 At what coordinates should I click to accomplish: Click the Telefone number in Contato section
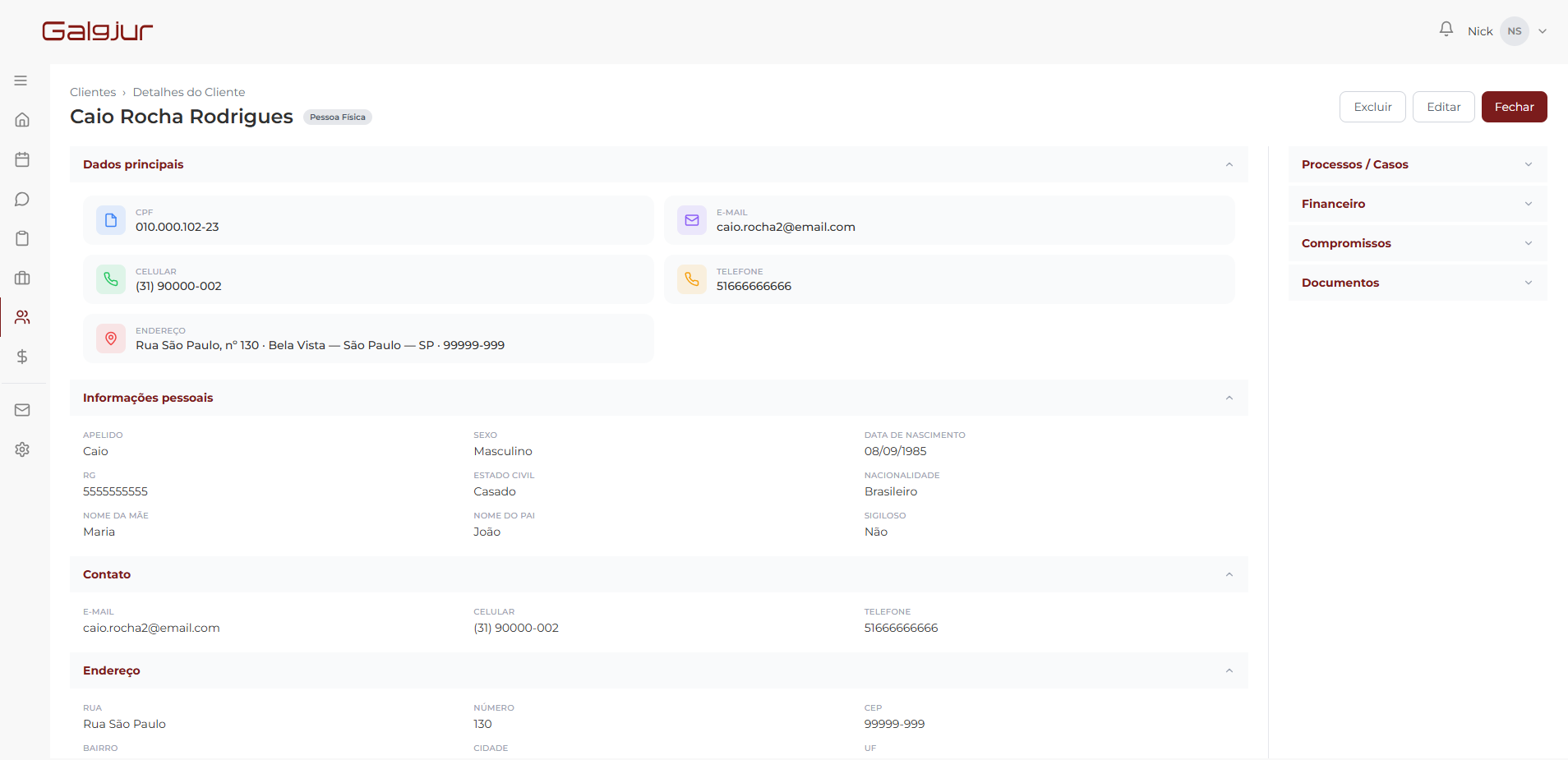coord(901,628)
